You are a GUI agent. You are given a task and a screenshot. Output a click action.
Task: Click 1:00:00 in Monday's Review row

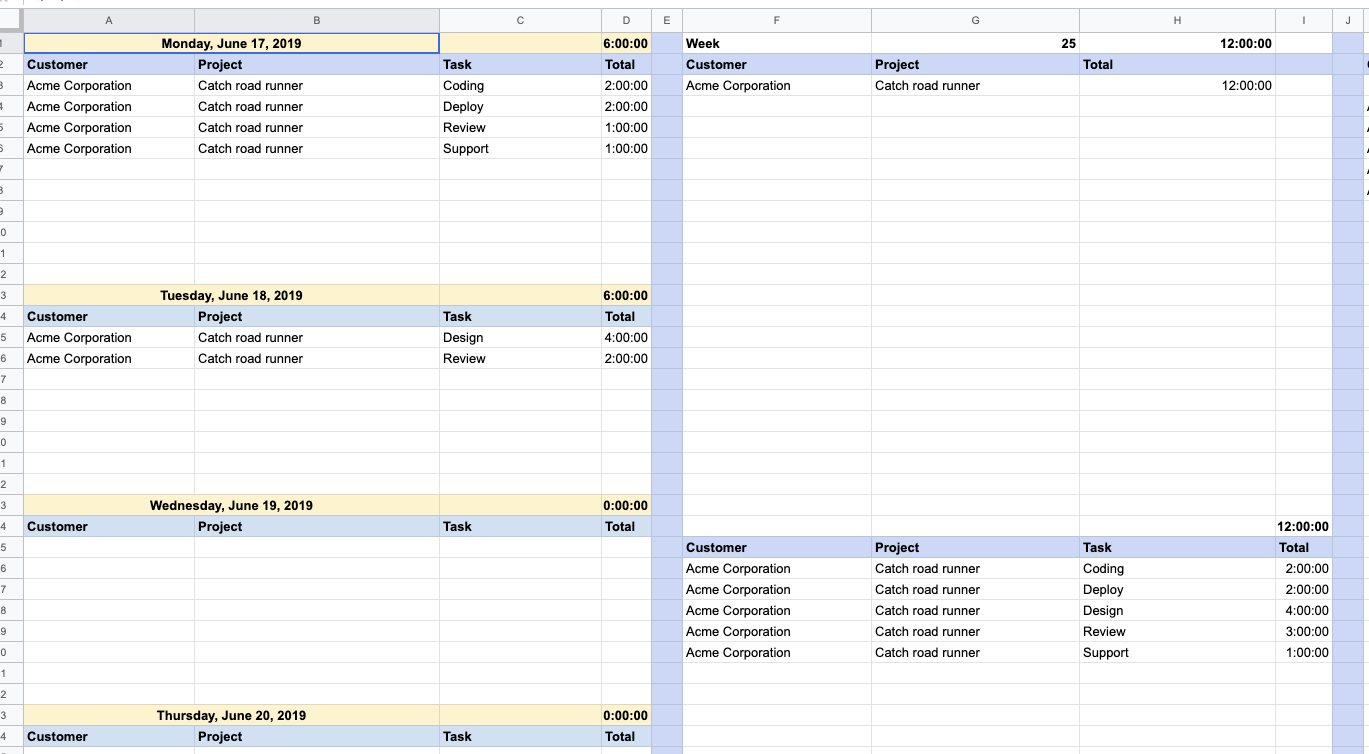(x=626, y=128)
